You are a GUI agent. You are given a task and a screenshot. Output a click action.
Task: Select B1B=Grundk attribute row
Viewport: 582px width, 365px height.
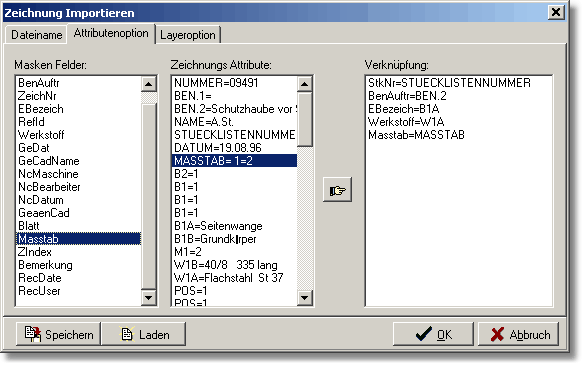coord(235,239)
